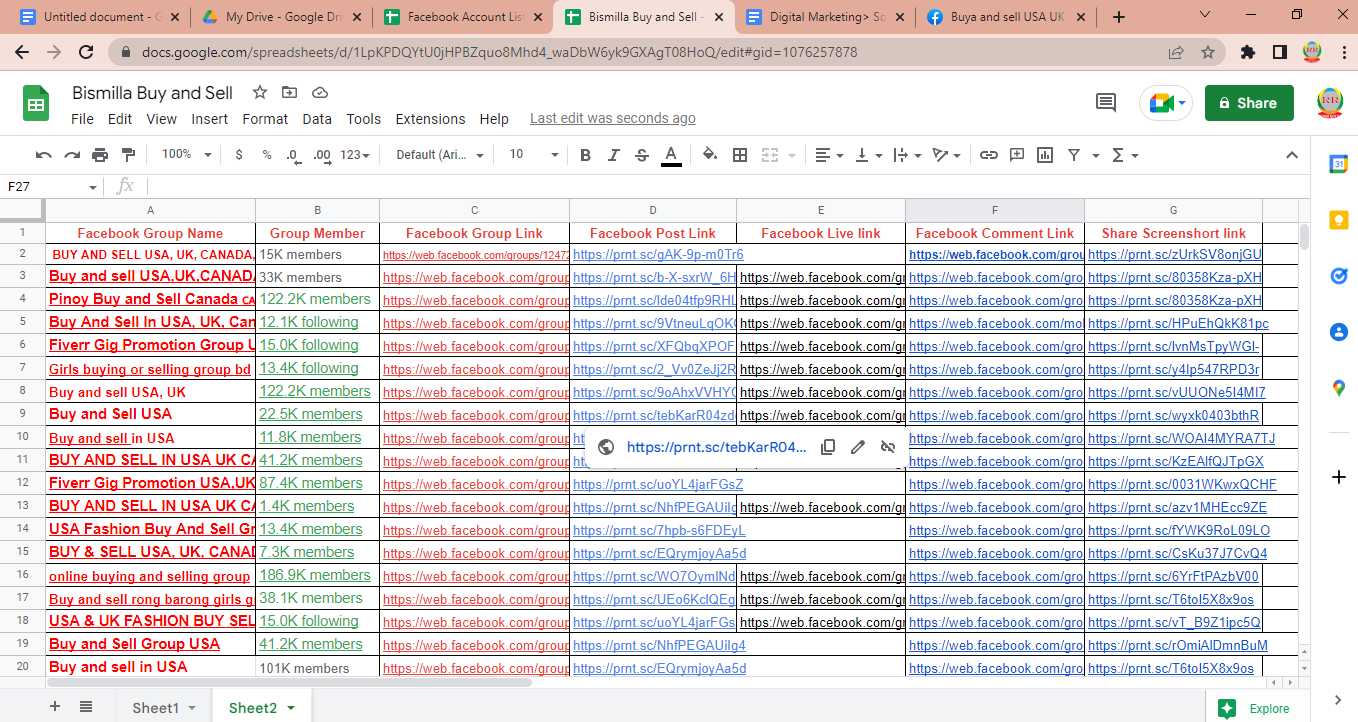
Task: Insert comment via toolbar icon
Action: point(1017,155)
